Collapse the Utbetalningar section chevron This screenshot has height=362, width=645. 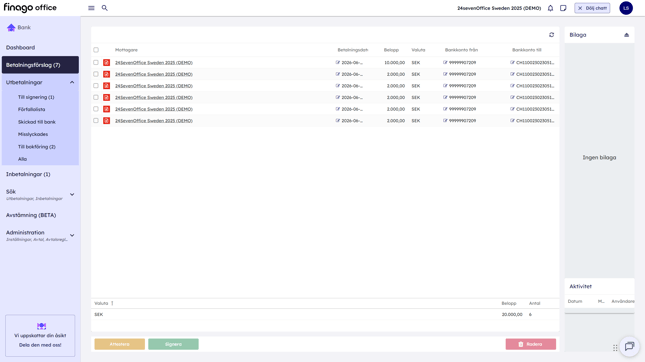coord(72,82)
